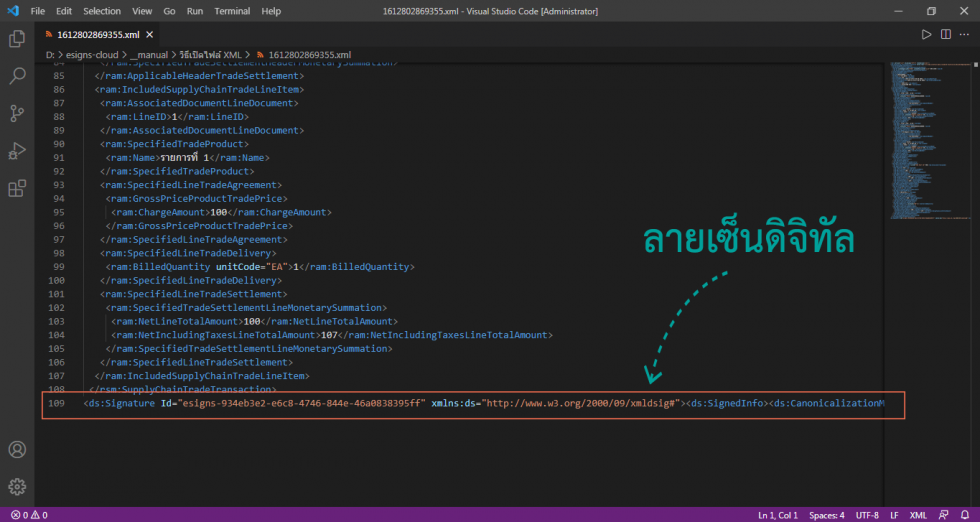Change language mode XML in status bar

click(918, 515)
